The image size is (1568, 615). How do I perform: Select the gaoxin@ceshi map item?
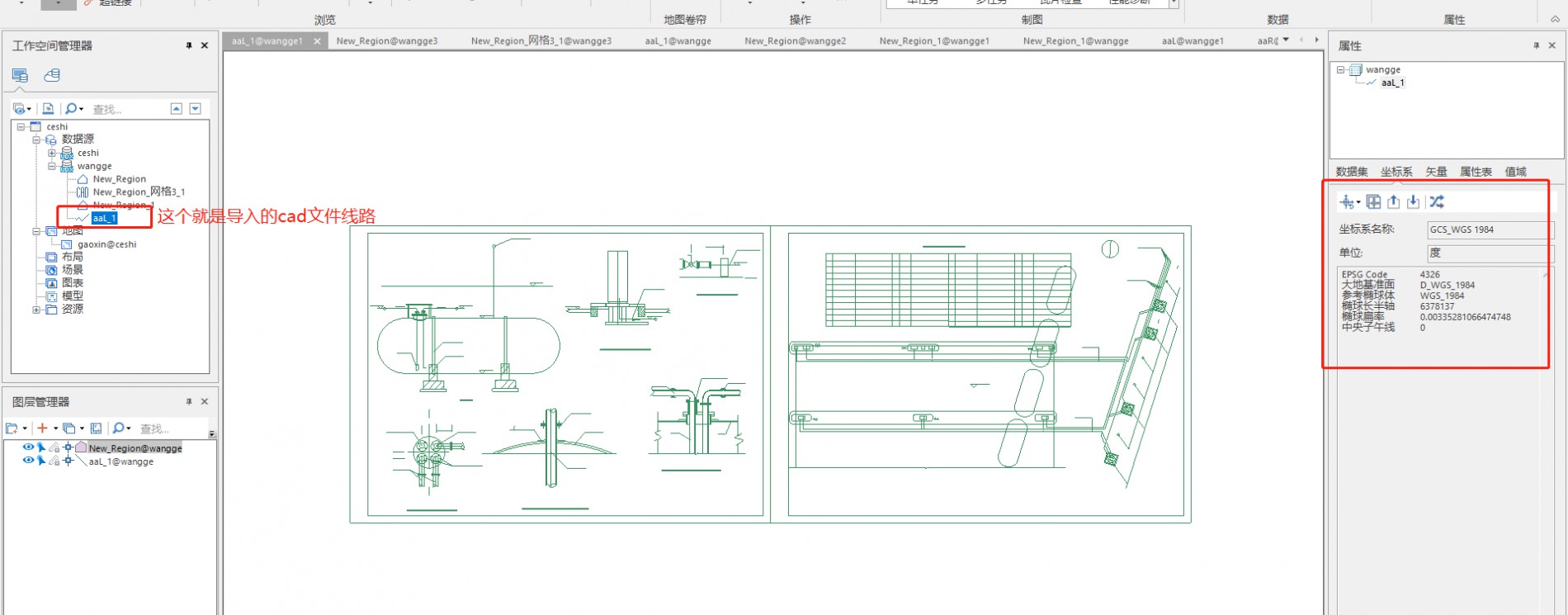[x=106, y=244]
